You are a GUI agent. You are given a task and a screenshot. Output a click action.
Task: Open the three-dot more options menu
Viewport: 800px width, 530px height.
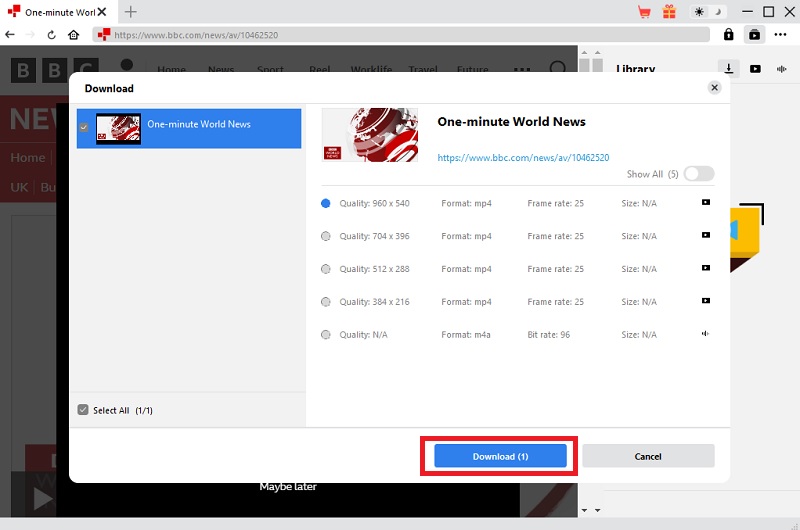pyautogui.click(x=780, y=35)
